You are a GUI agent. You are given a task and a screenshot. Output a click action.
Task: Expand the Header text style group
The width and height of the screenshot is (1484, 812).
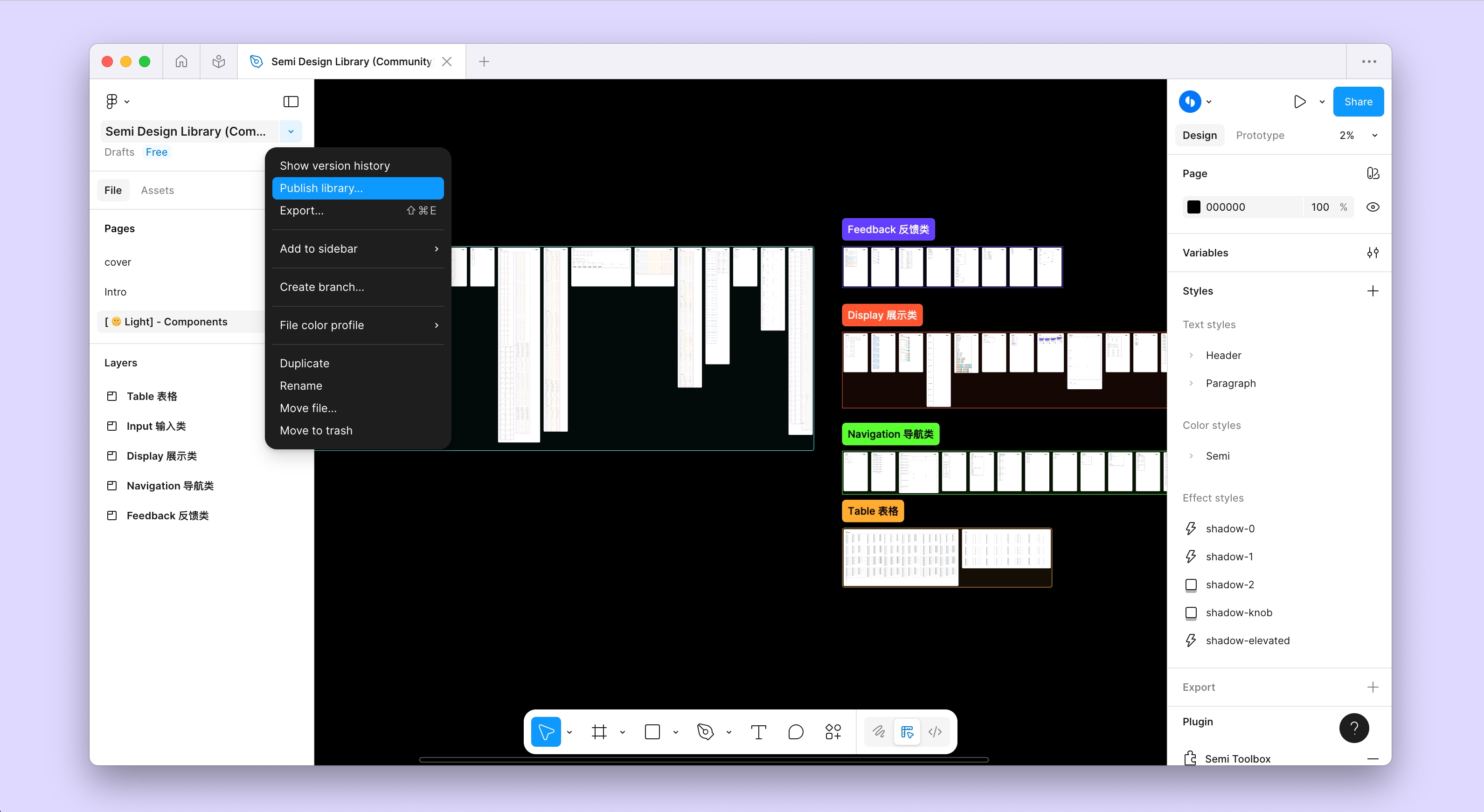pyautogui.click(x=1191, y=355)
